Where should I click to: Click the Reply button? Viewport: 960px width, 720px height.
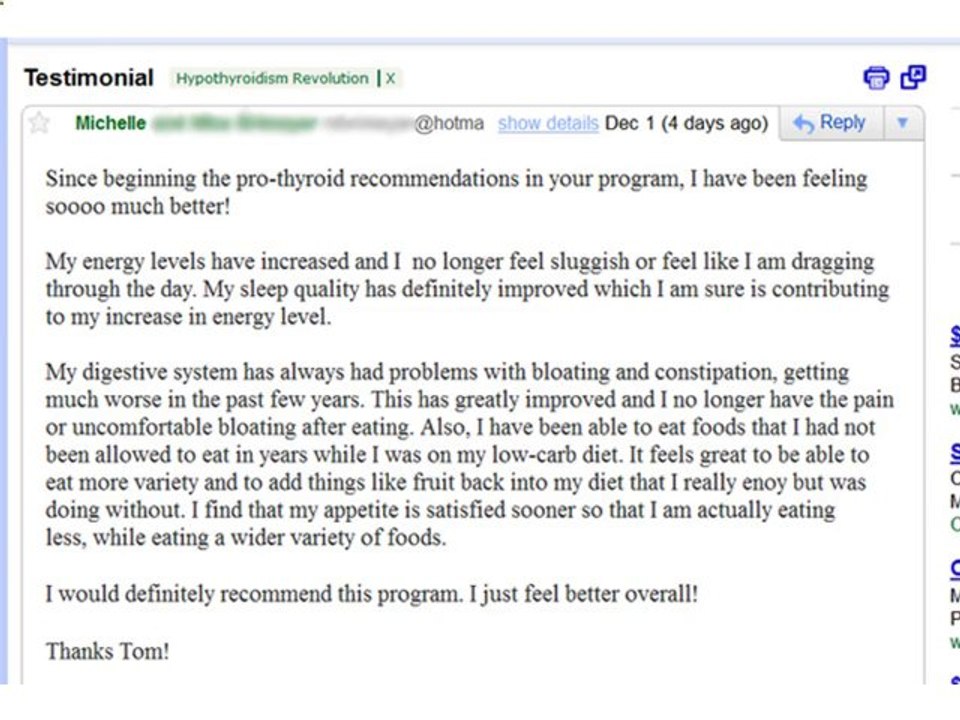click(x=832, y=123)
